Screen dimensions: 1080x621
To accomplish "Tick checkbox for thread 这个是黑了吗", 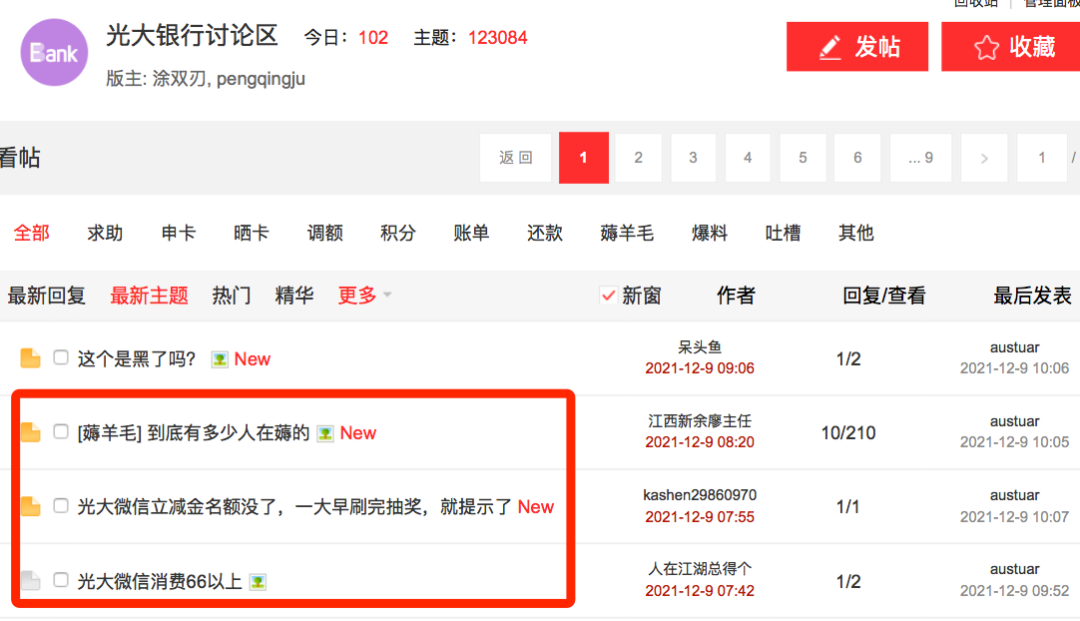I will point(61,357).
